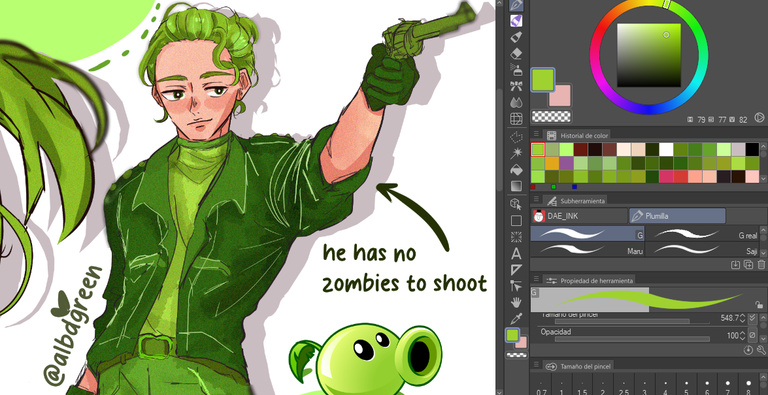Select the Auto select magic wand tool

[516, 153]
